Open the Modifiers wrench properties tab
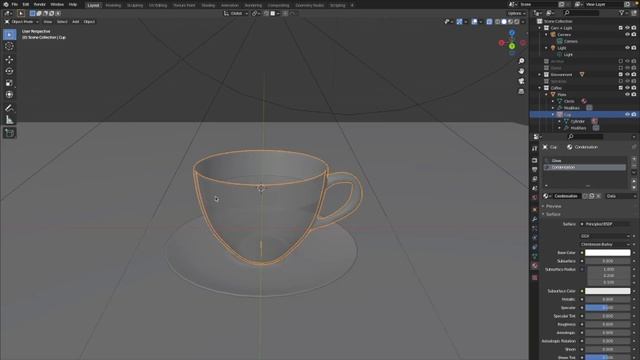640x360 pixels. click(535, 219)
